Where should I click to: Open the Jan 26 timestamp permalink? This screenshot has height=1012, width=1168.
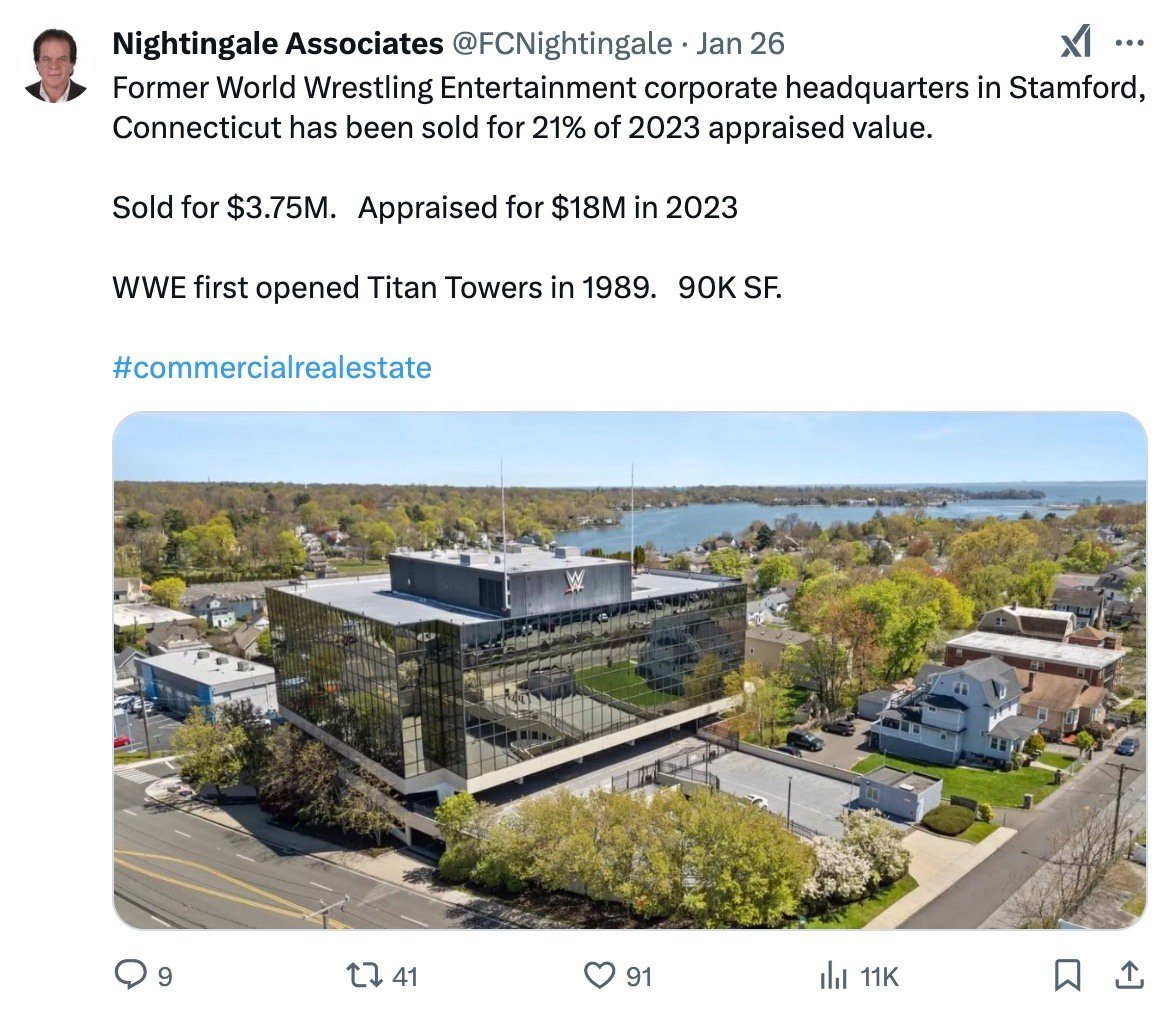[740, 44]
